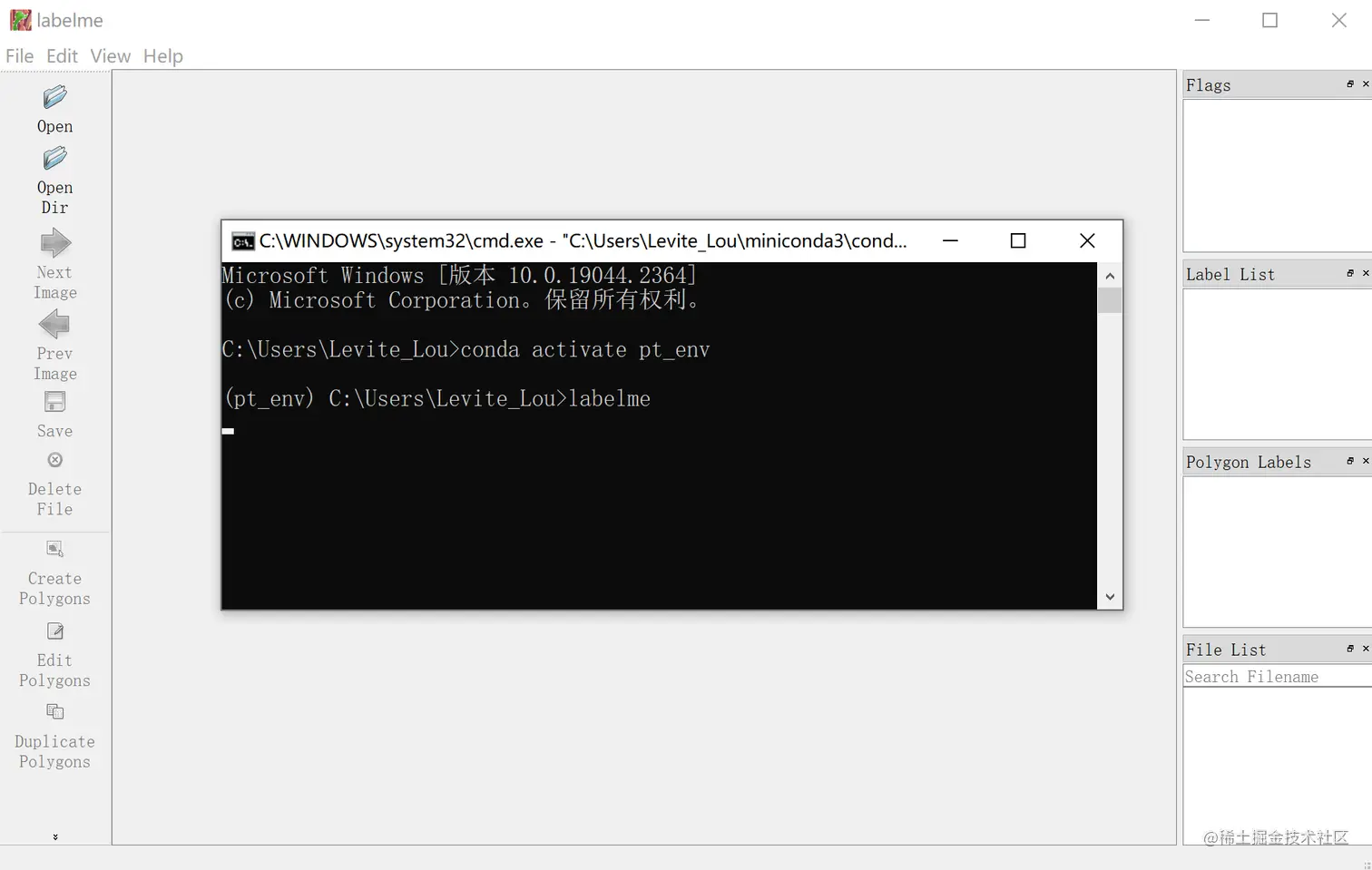
Task: Open the File menu
Action: [x=19, y=56]
